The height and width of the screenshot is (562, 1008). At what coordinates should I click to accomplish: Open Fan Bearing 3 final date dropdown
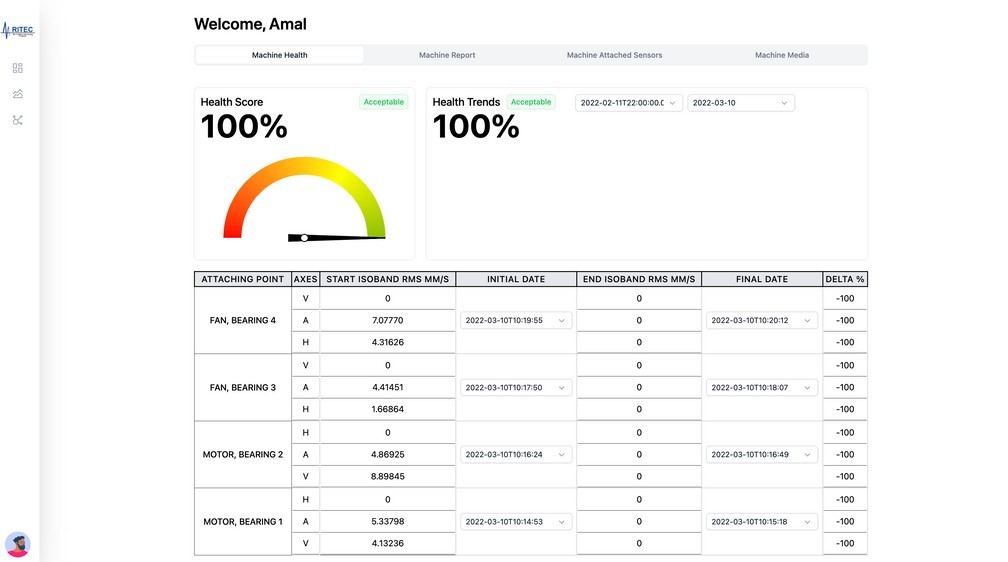click(761, 388)
